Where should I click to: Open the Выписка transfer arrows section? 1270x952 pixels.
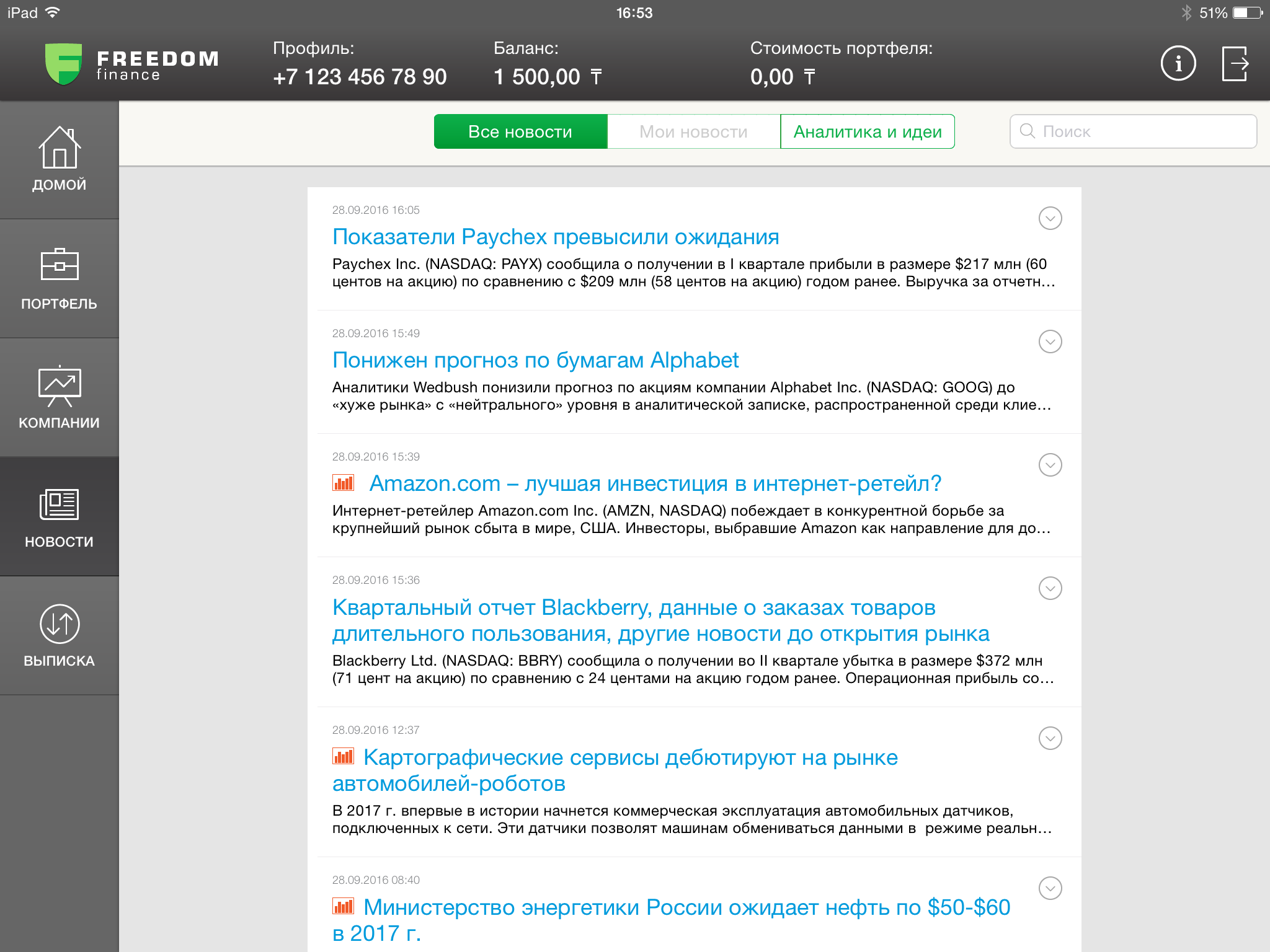(59, 636)
